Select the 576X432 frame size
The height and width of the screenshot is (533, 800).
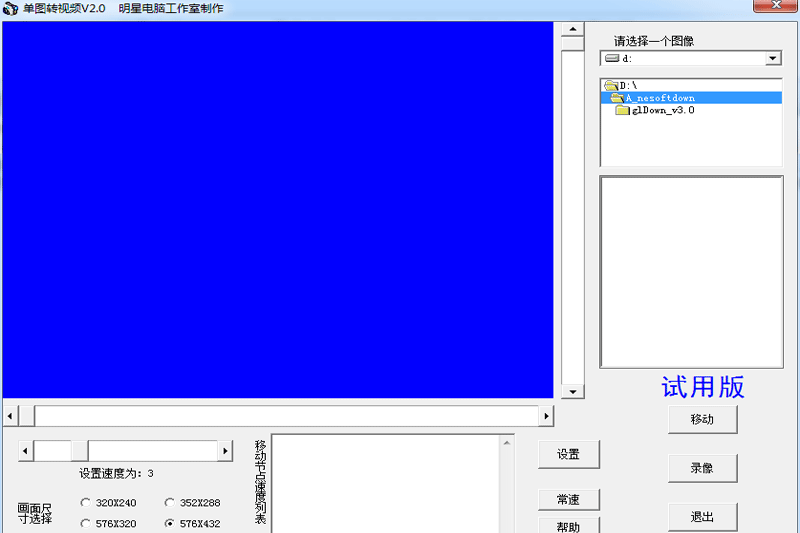(192, 523)
